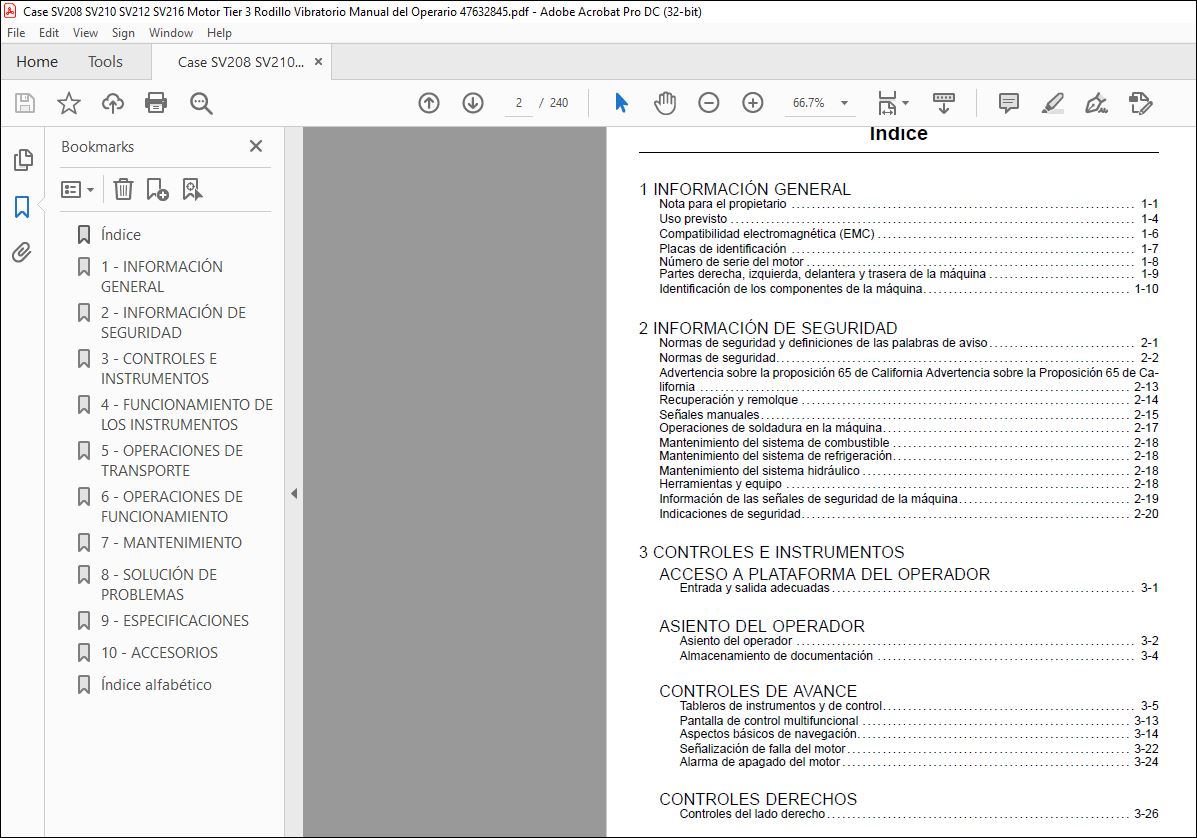Click the Print file icon
The height and width of the screenshot is (838, 1197).
tap(156, 103)
